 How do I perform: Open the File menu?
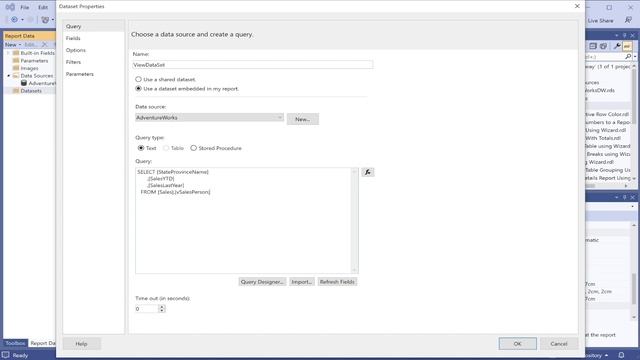pos(25,7)
